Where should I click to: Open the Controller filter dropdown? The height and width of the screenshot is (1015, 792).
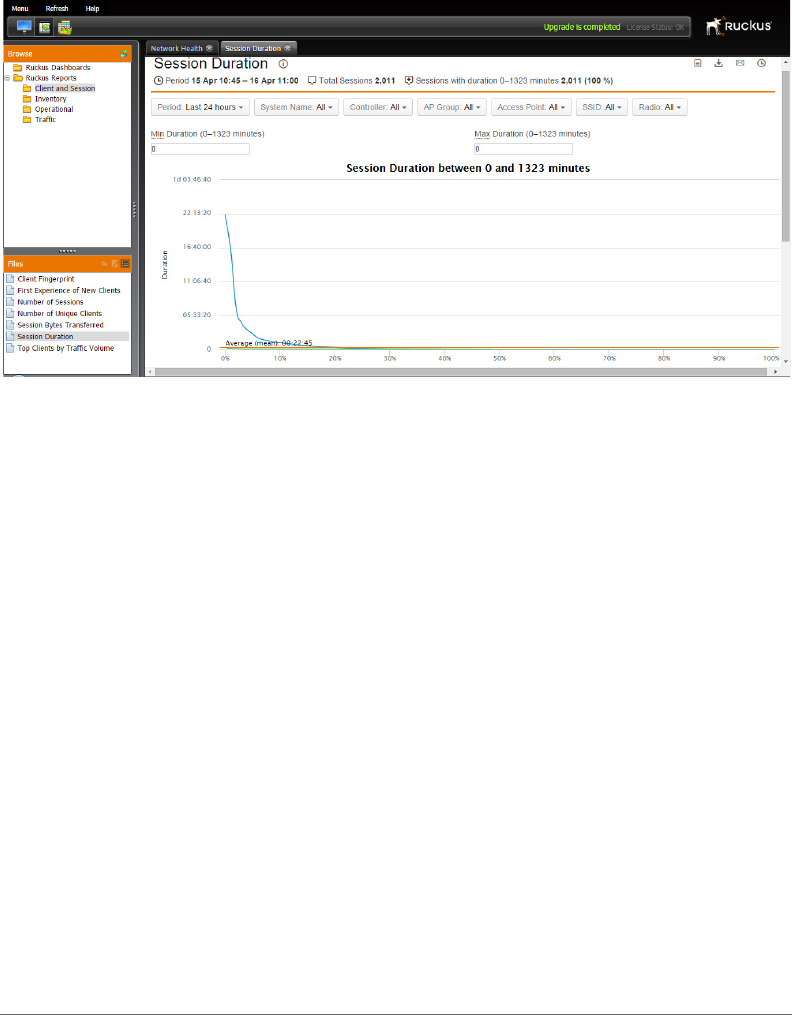click(378, 107)
